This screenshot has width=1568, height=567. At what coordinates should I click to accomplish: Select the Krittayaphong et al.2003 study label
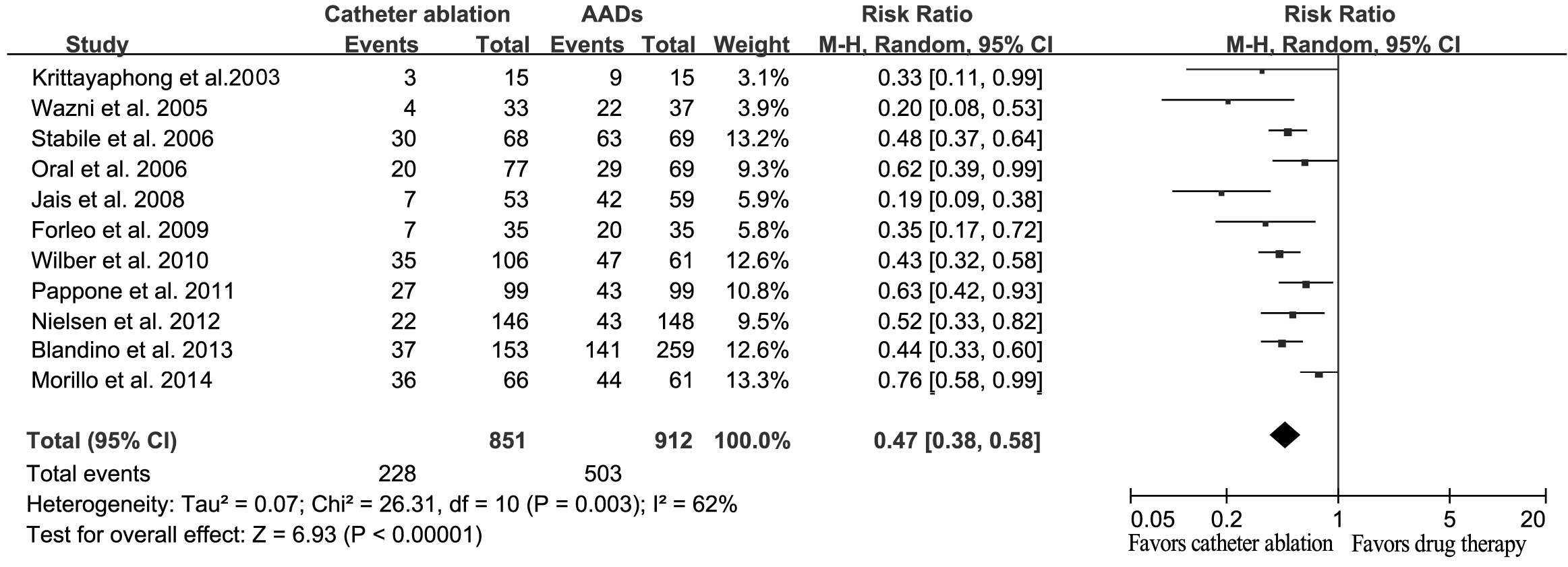(x=155, y=78)
